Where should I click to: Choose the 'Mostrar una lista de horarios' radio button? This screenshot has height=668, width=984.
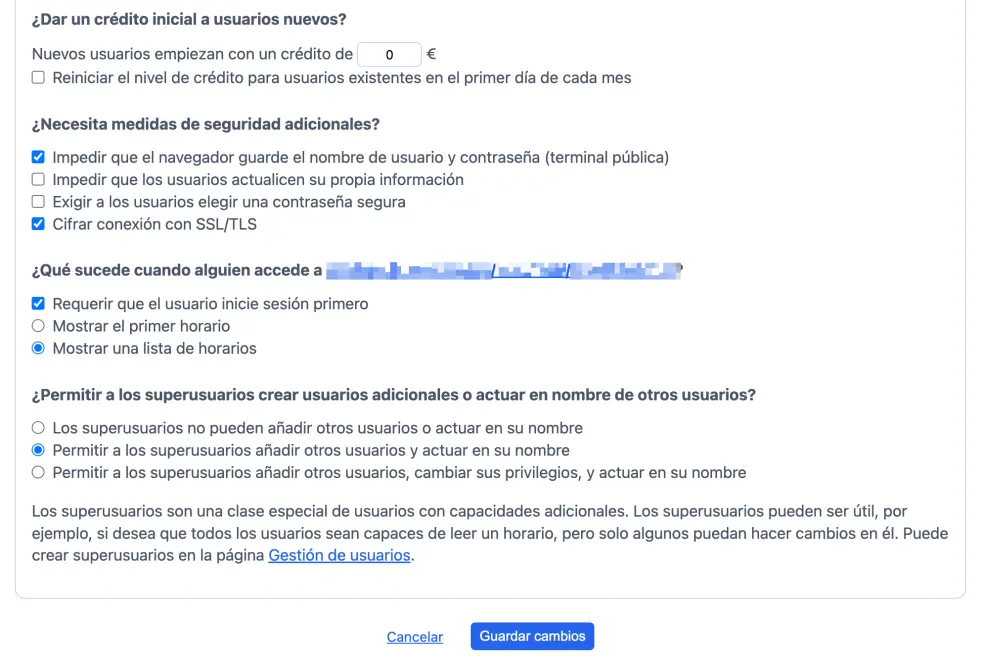coord(38,349)
